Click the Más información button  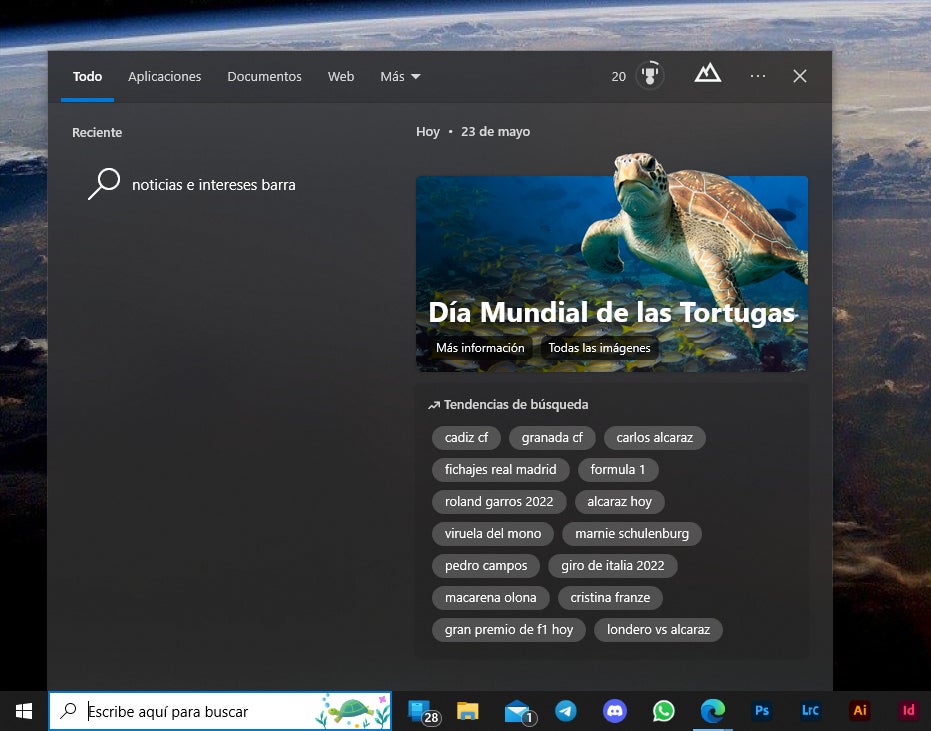(x=480, y=348)
